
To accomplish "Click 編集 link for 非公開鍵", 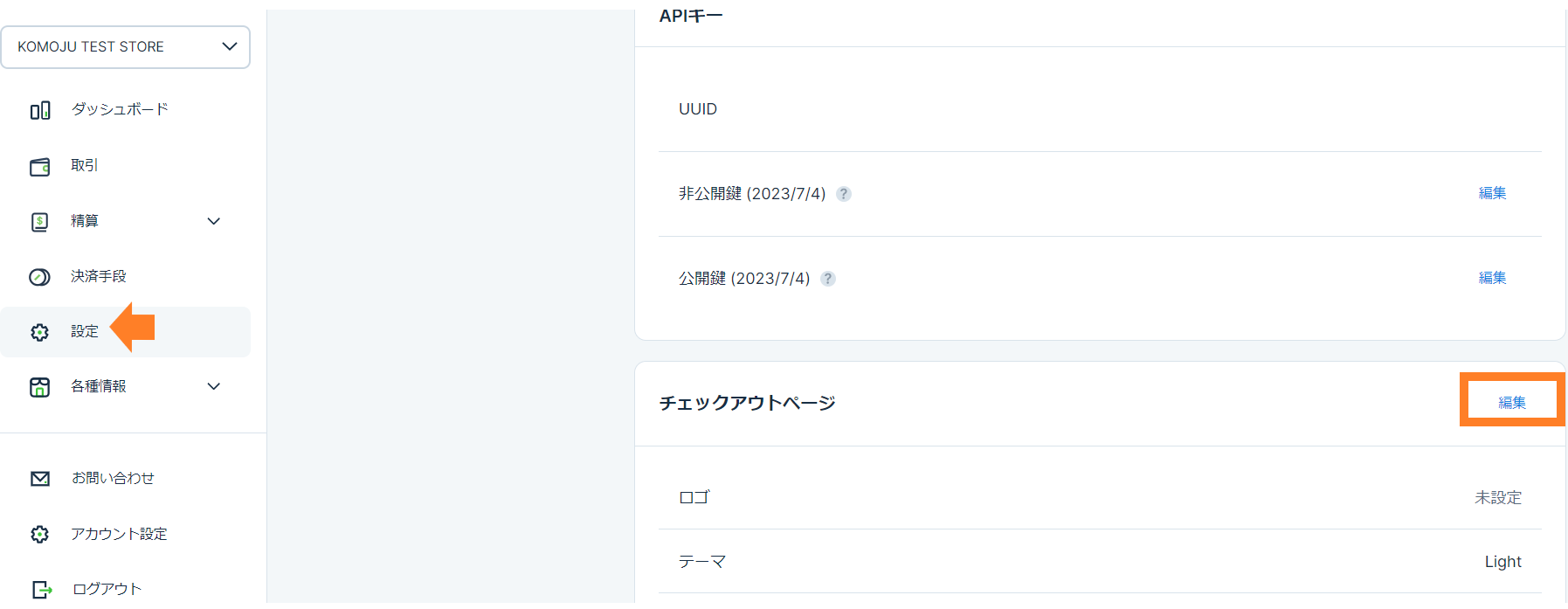I will point(1492,193).
